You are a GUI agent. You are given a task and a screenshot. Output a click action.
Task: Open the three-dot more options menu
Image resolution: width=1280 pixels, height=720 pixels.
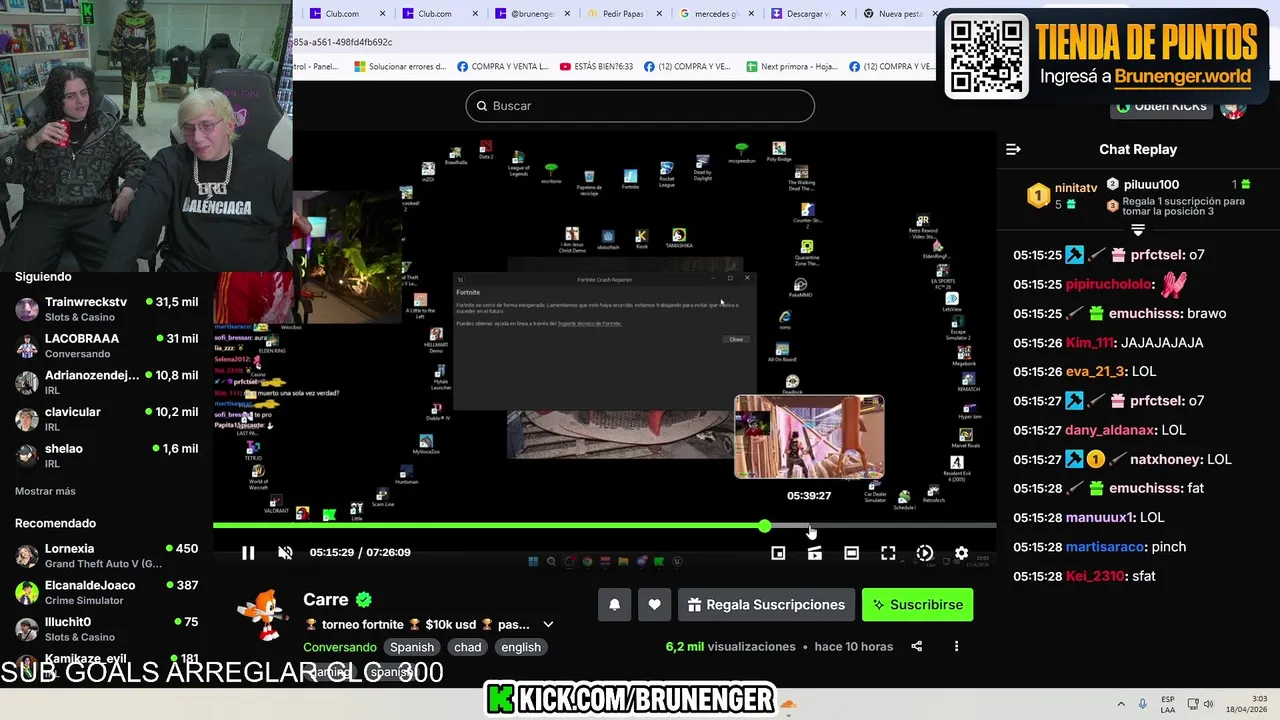tap(956, 647)
